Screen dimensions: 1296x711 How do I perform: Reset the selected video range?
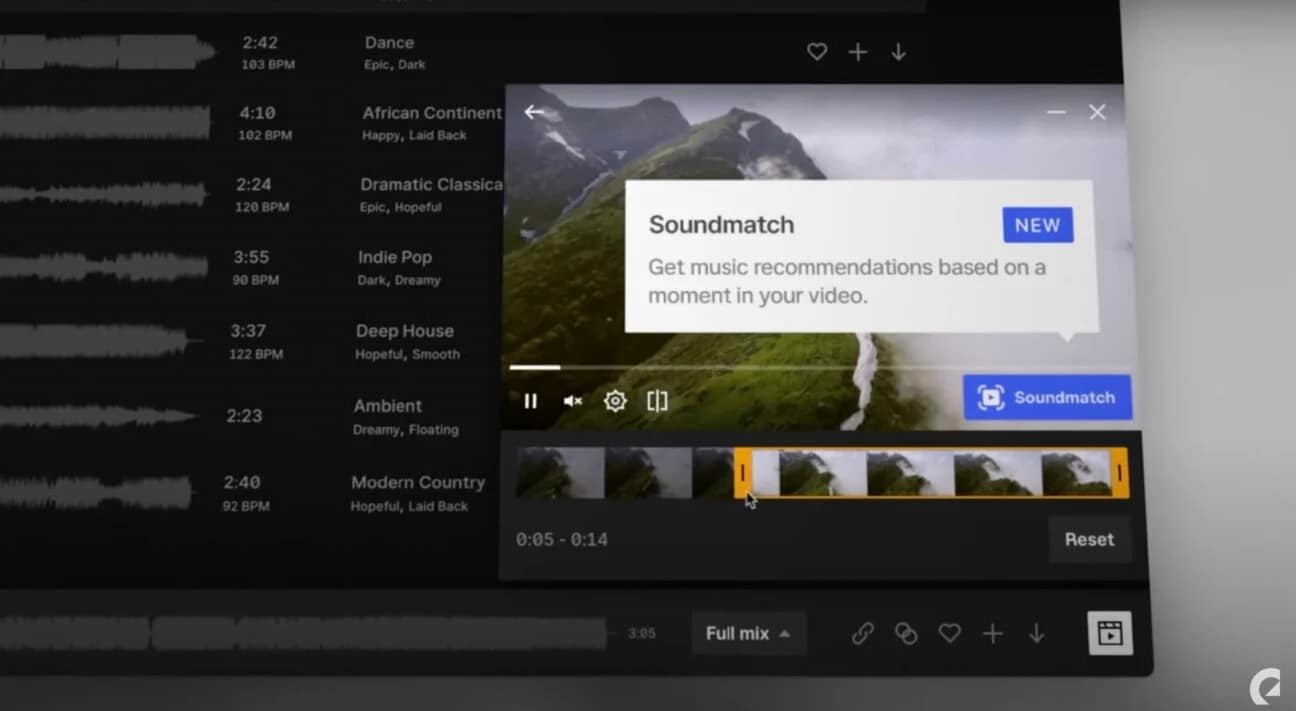[x=1089, y=540]
